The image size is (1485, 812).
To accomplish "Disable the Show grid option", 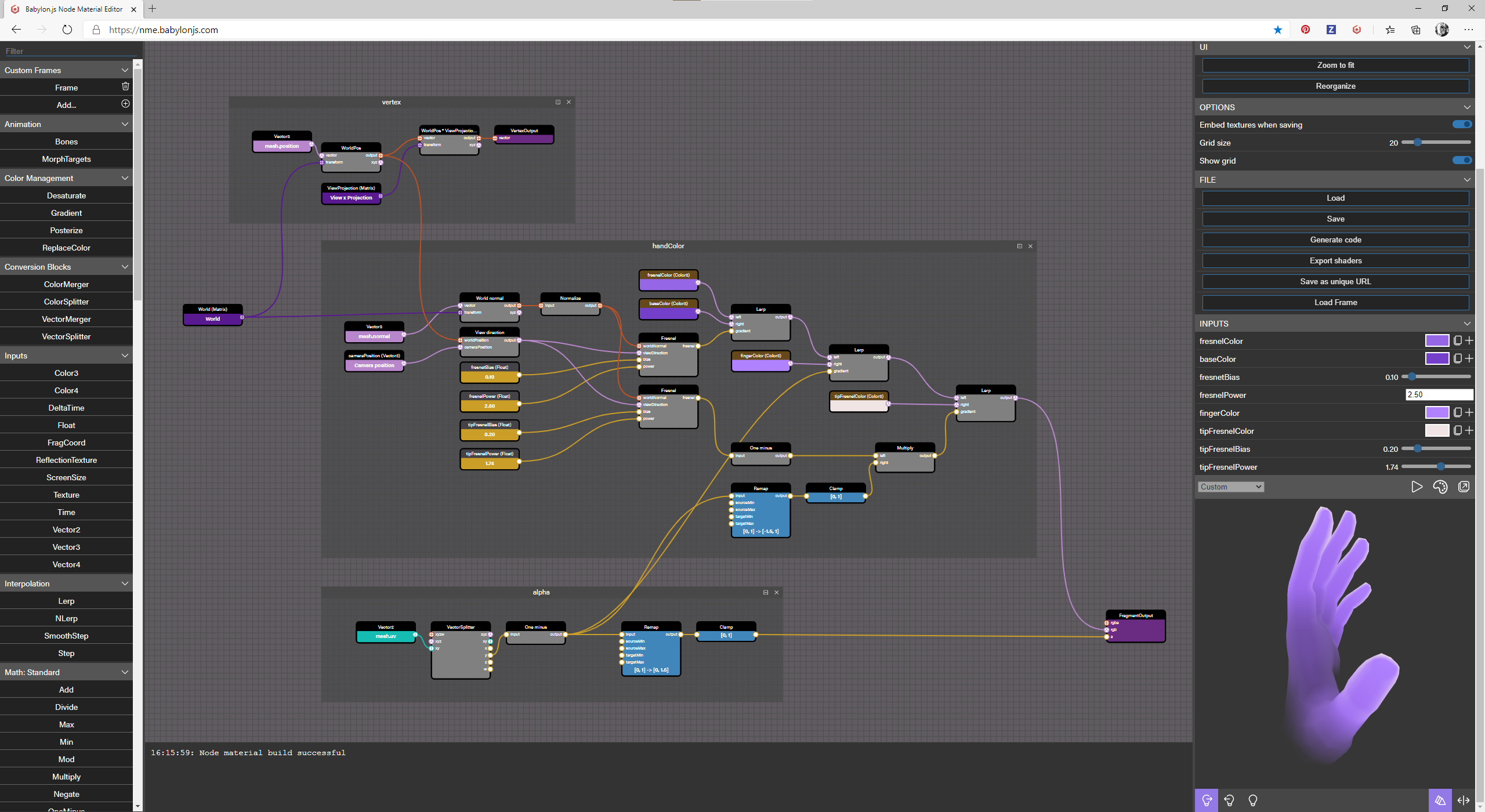I will pos(1461,160).
